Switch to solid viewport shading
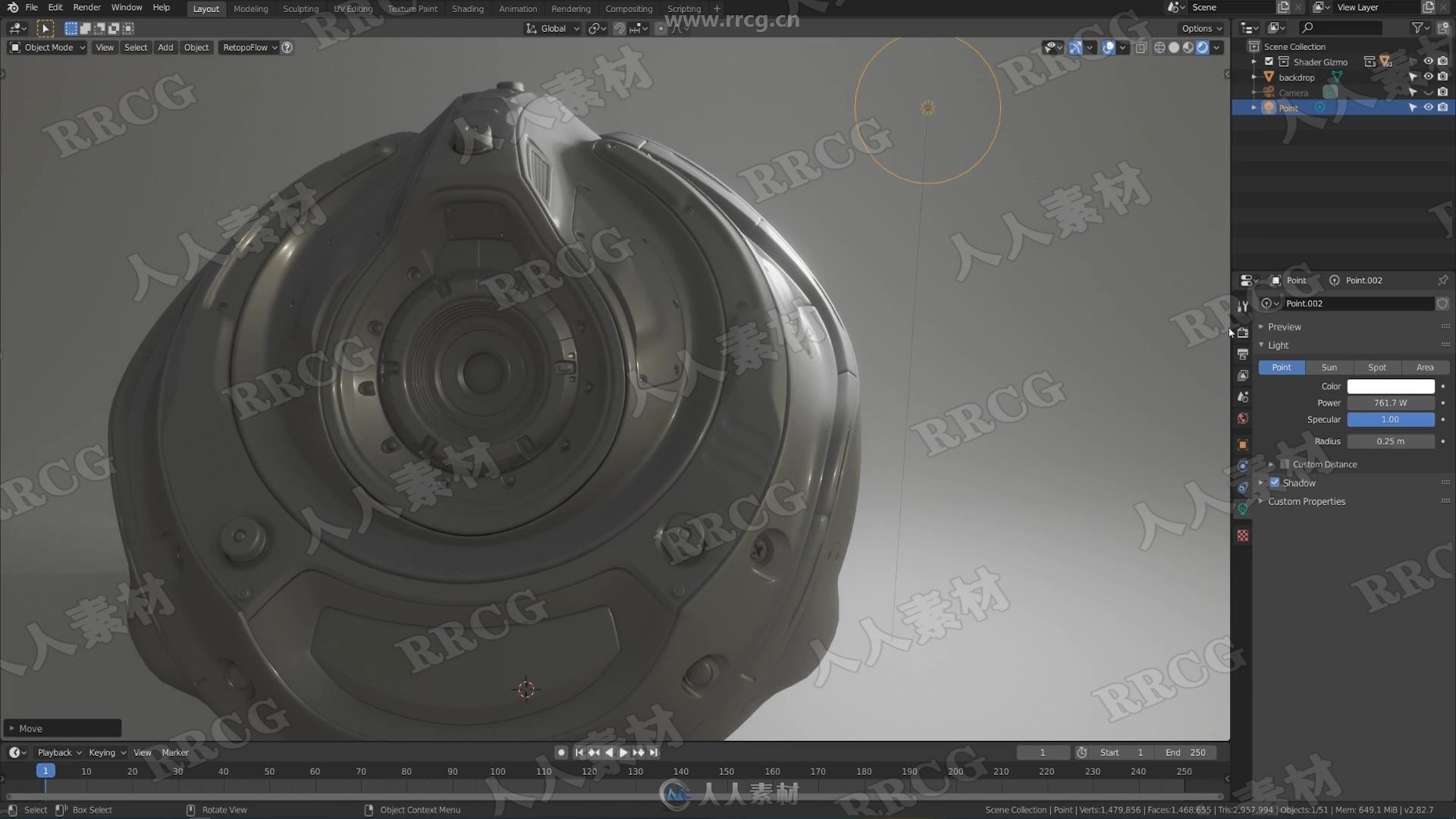This screenshot has height=819, width=1456. click(x=1174, y=47)
